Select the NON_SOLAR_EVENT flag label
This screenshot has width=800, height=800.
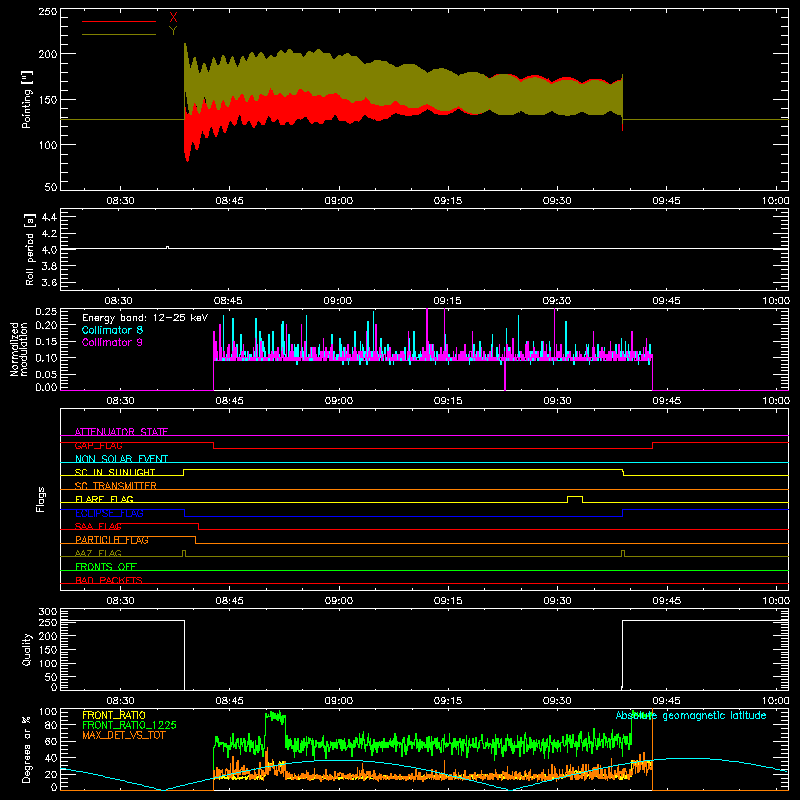(x=121, y=459)
